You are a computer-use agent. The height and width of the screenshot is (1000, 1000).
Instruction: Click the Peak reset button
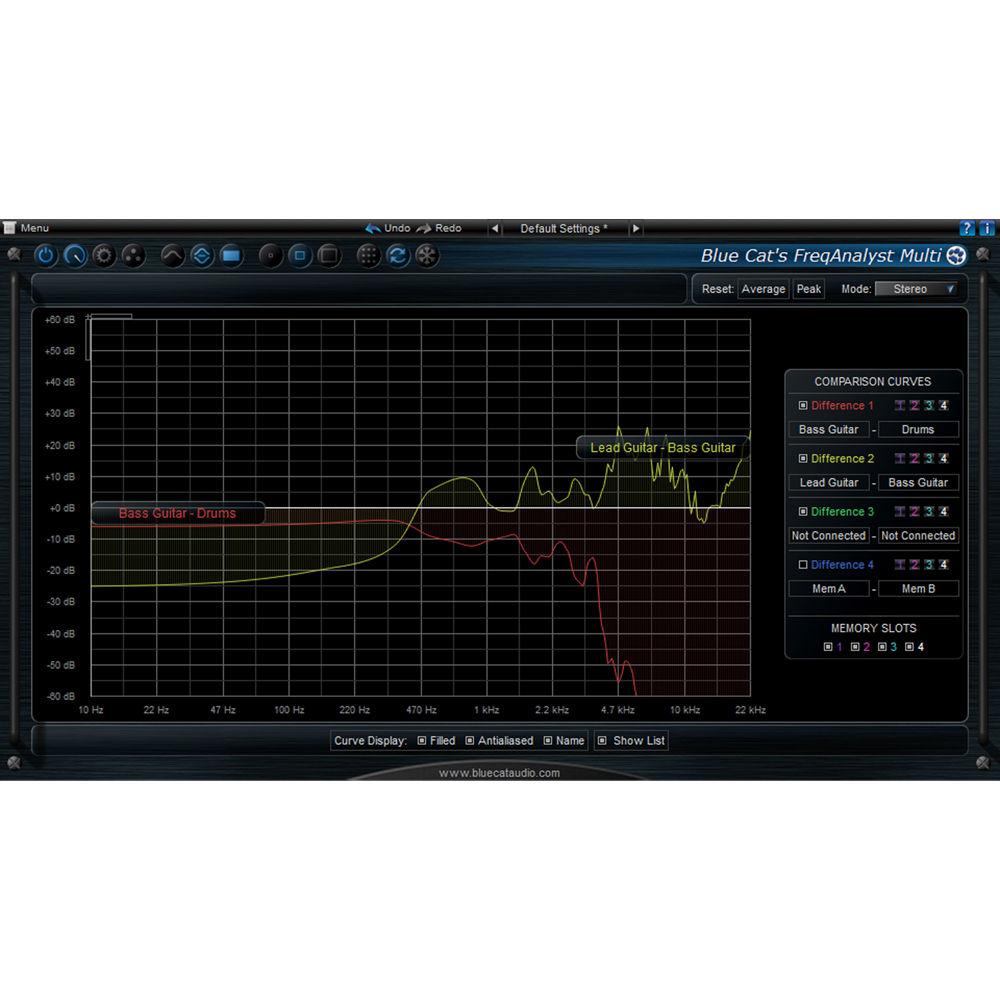[808, 289]
